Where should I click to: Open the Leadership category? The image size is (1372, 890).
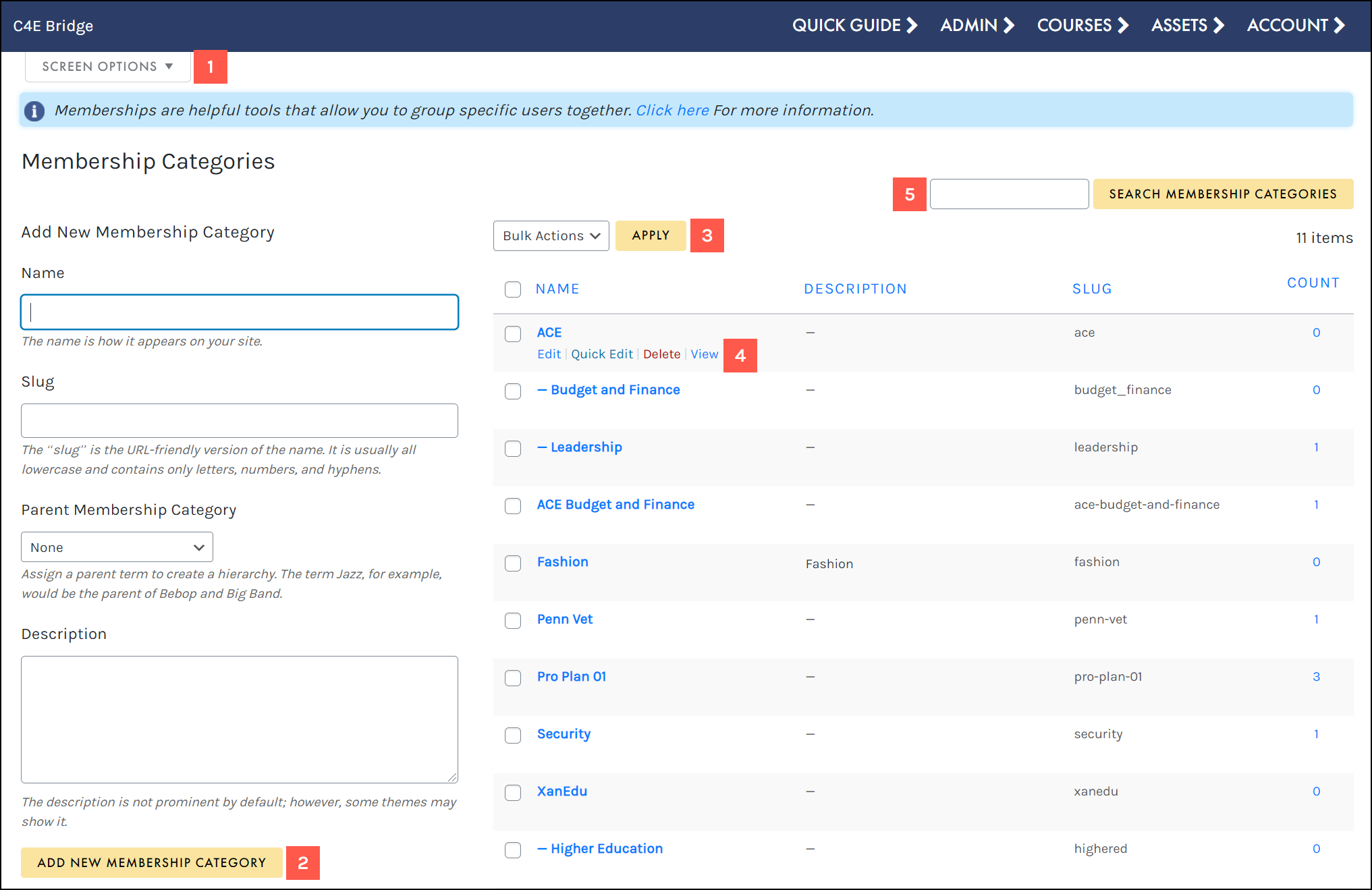point(580,447)
